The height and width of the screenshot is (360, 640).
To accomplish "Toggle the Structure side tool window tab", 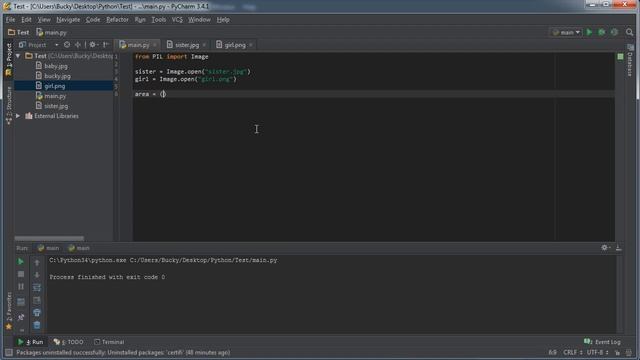I will [9, 105].
